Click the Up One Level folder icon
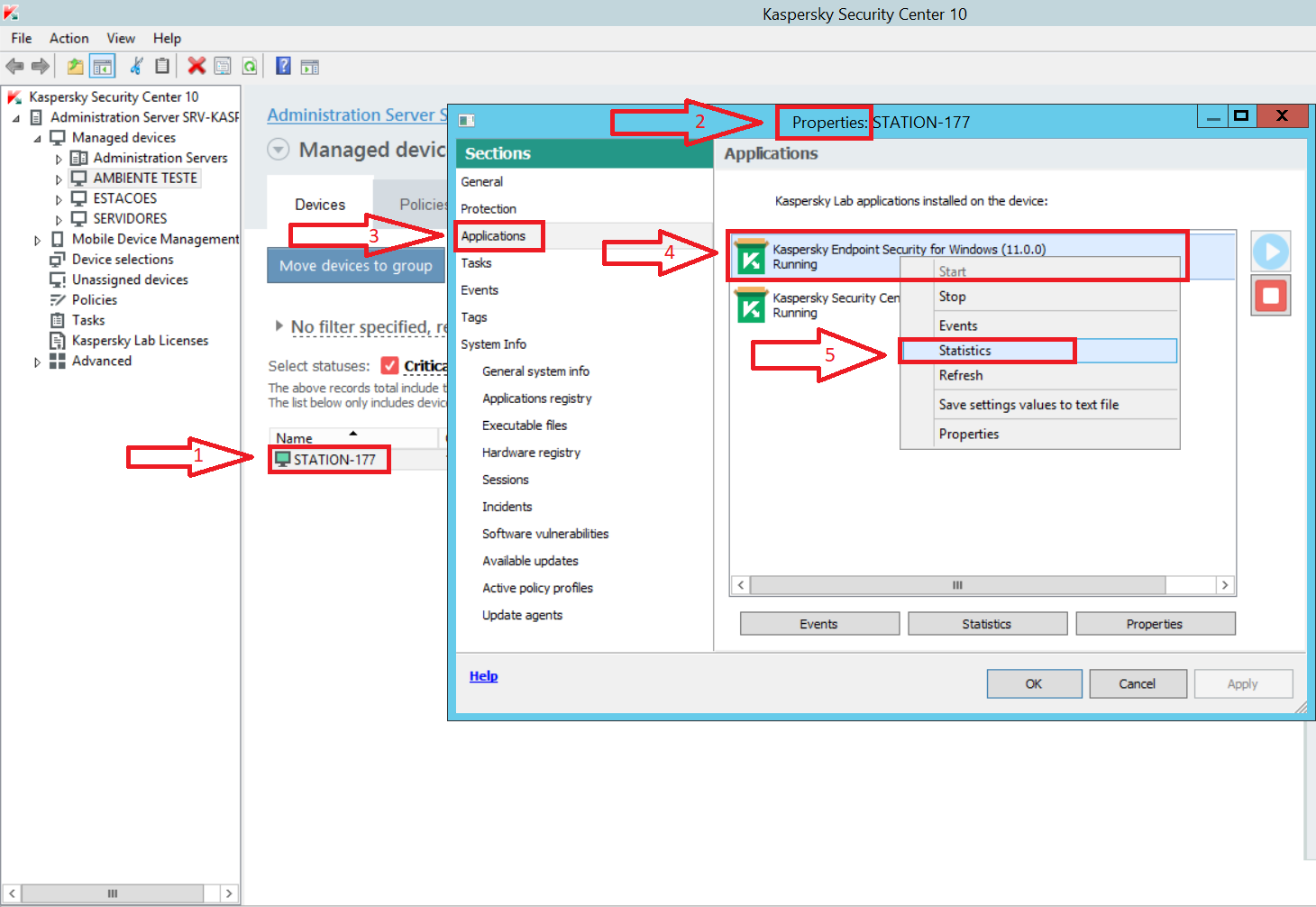The height and width of the screenshot is (907, 1316). tap(76, 66)
